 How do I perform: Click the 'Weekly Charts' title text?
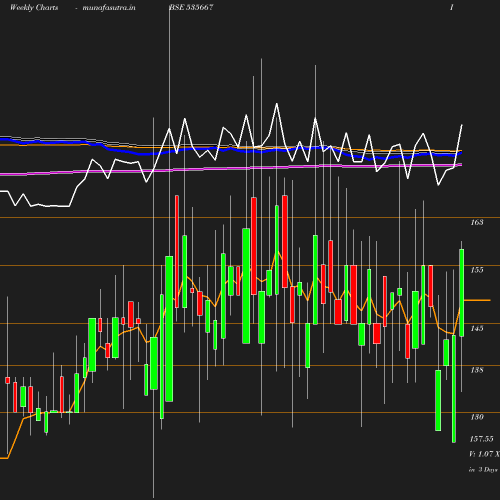(34, 7)
